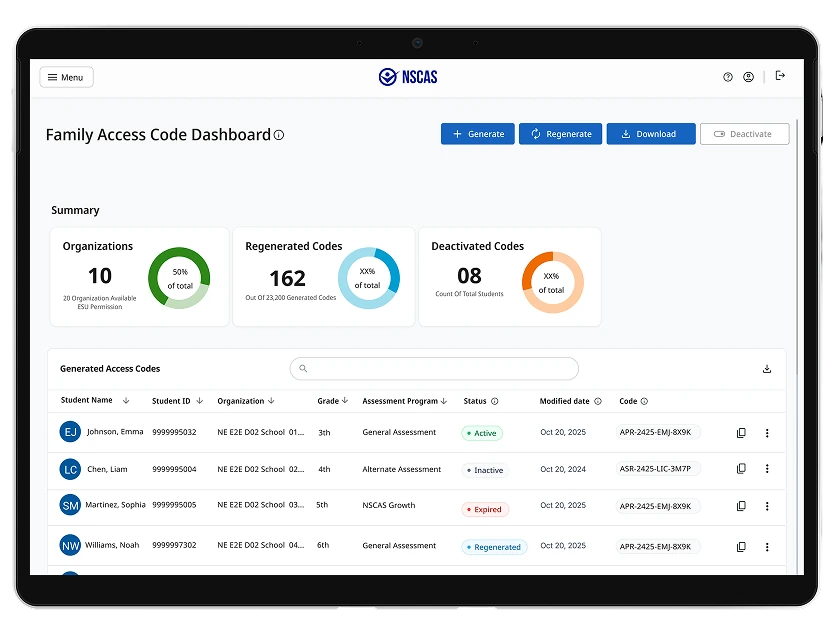
Task: Click the Deactivate button
Action: pos(744,134)
